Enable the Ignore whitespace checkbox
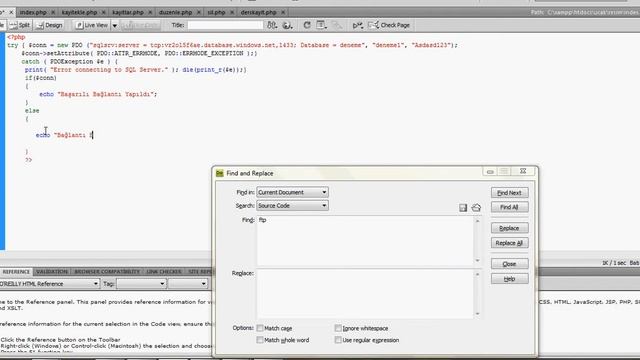640x360 pixels. [338, 328]
